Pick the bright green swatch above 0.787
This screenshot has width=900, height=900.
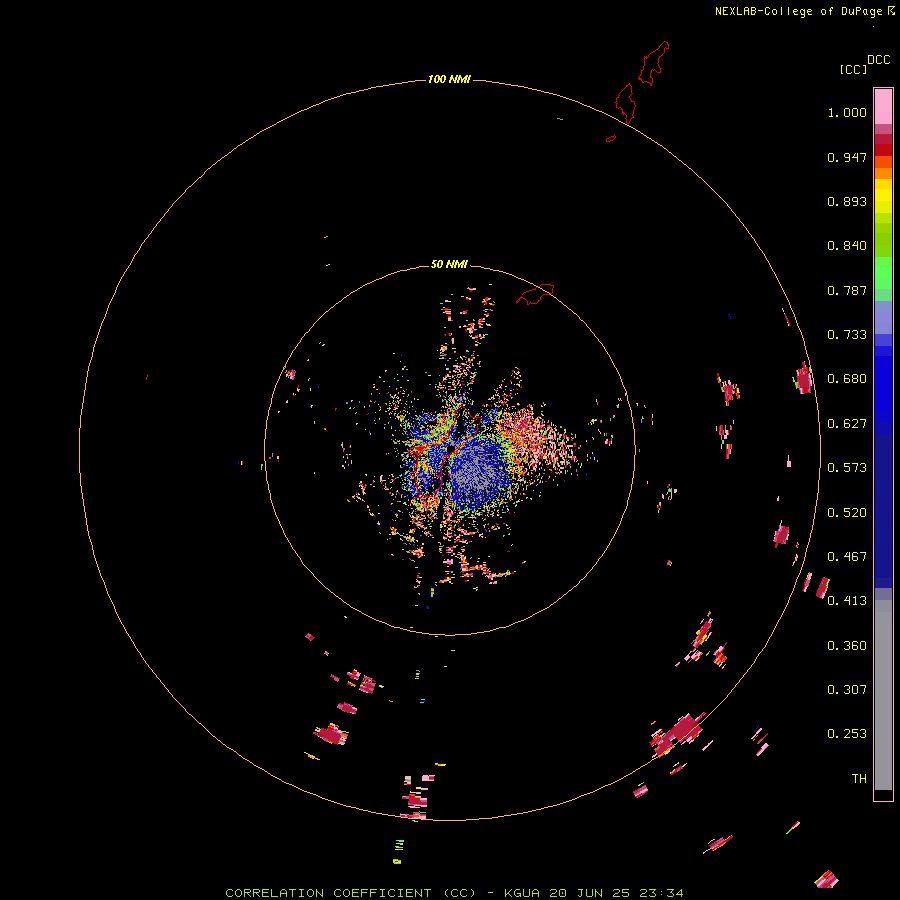pos(883,273)
